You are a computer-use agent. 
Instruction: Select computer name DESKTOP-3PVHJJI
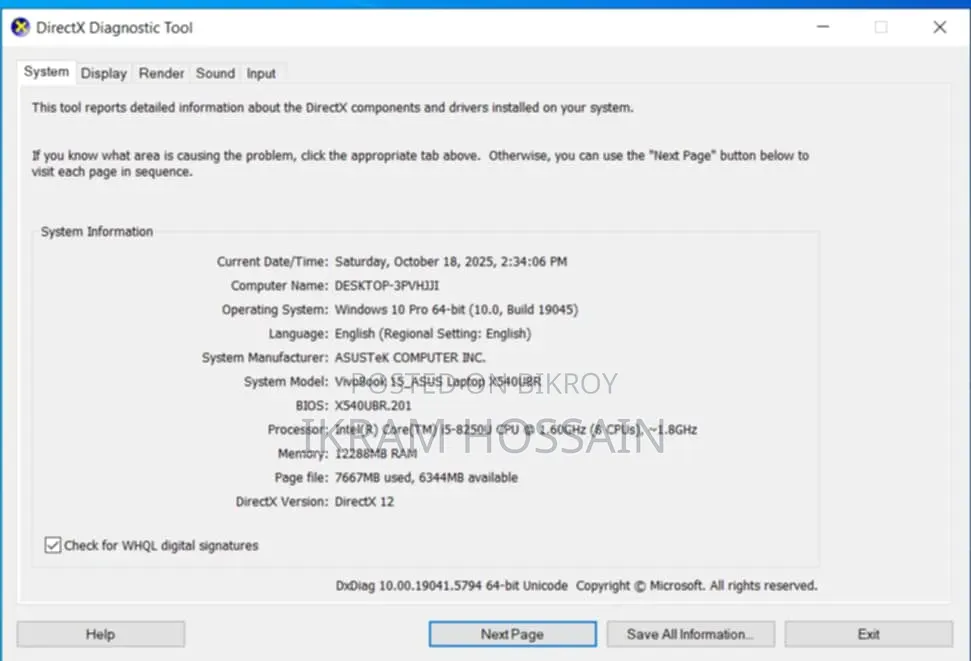387,286
